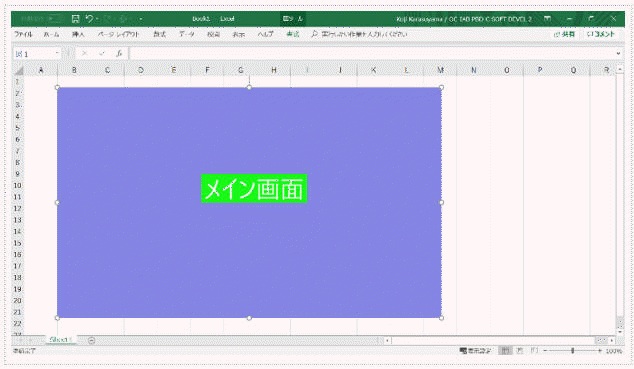Click the Enter checkmark formula bar icon

[101, 53]
